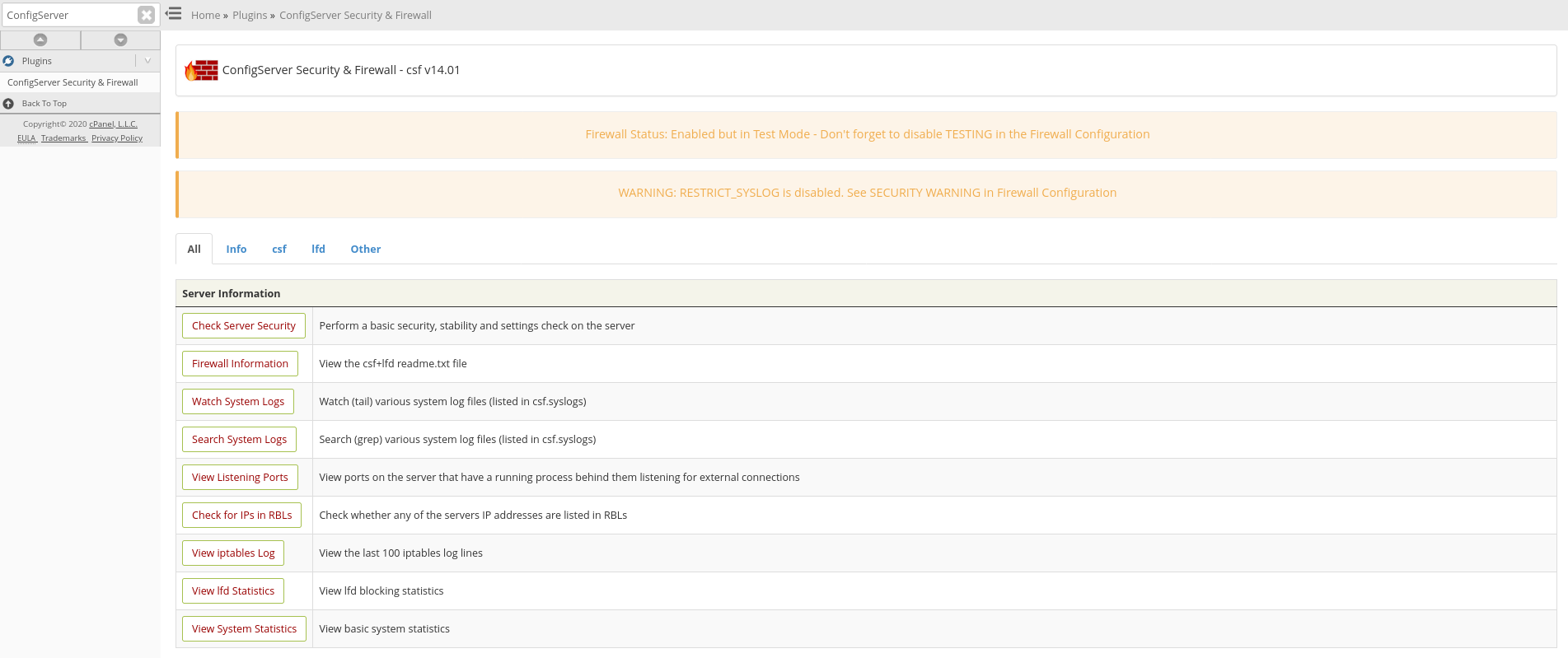
Task: Switch to the csf tab
Action: [x=279, y=249]
